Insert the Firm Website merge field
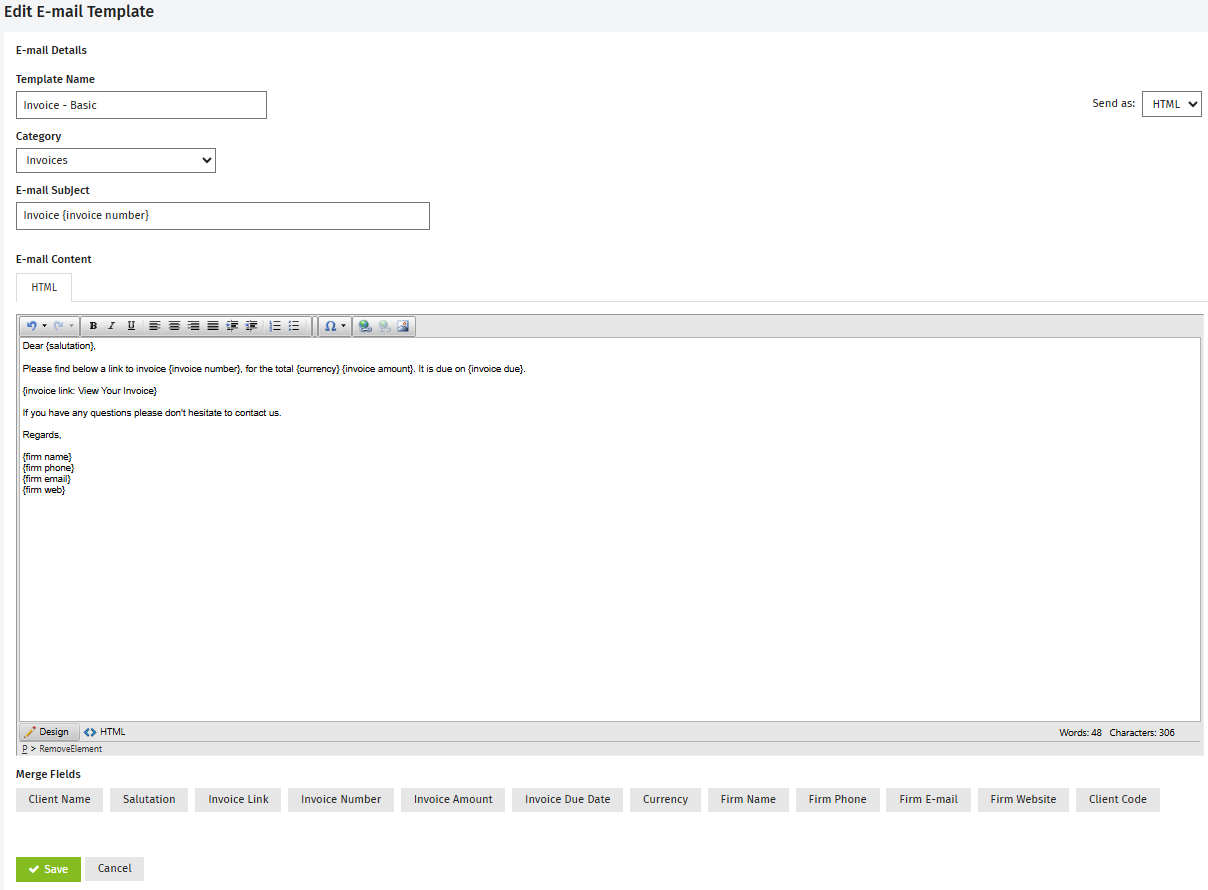The width and height of the screenshot is (1208, 890). point(1023,800)
